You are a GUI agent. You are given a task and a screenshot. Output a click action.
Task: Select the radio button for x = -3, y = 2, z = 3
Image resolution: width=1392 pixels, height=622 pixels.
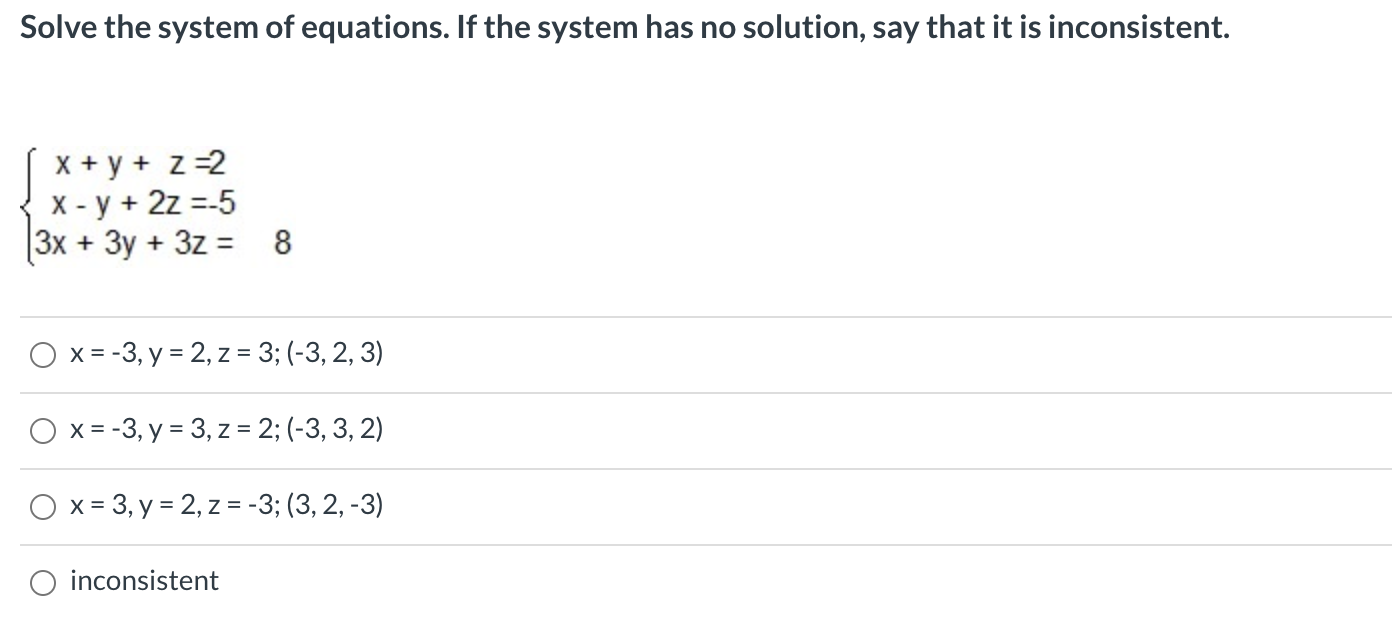[42, 353]
